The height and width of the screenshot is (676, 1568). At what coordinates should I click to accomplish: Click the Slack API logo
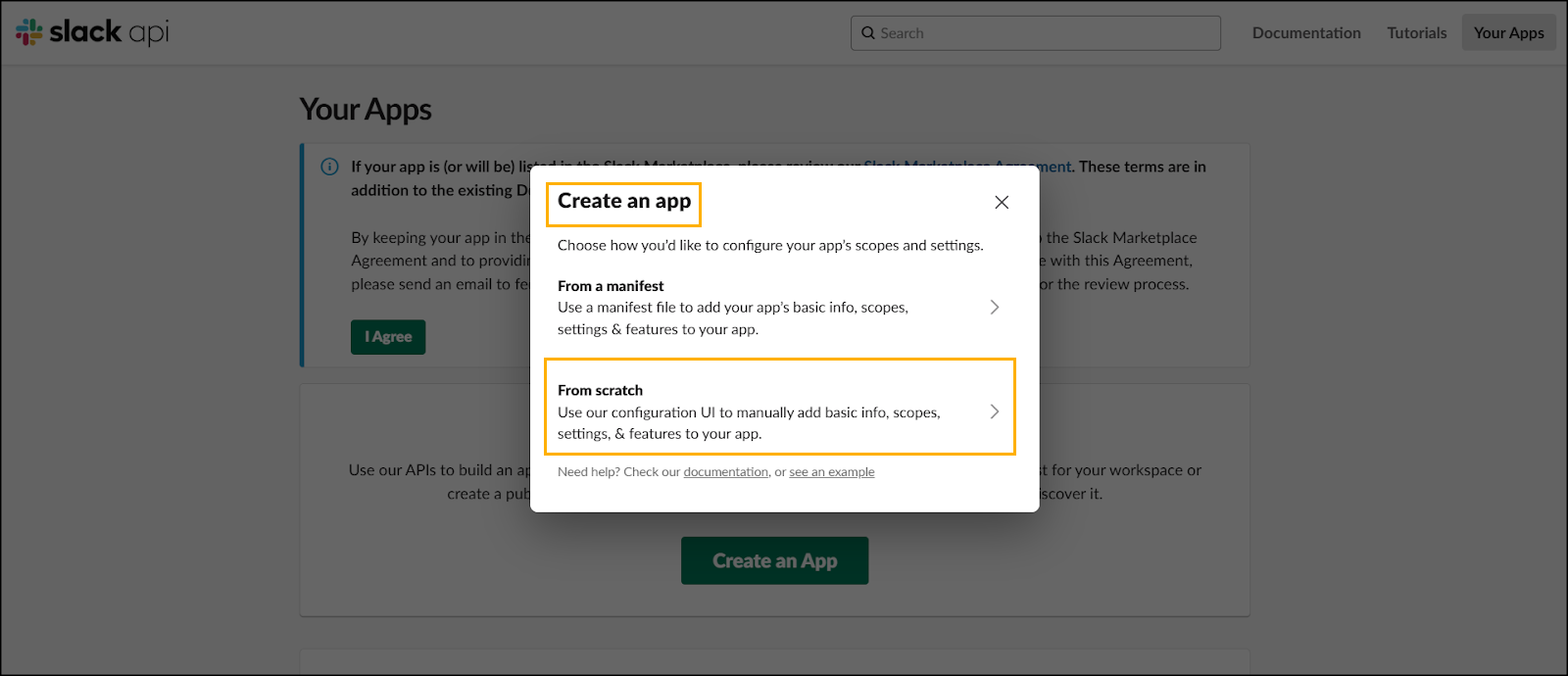click(x=93, y=32)
